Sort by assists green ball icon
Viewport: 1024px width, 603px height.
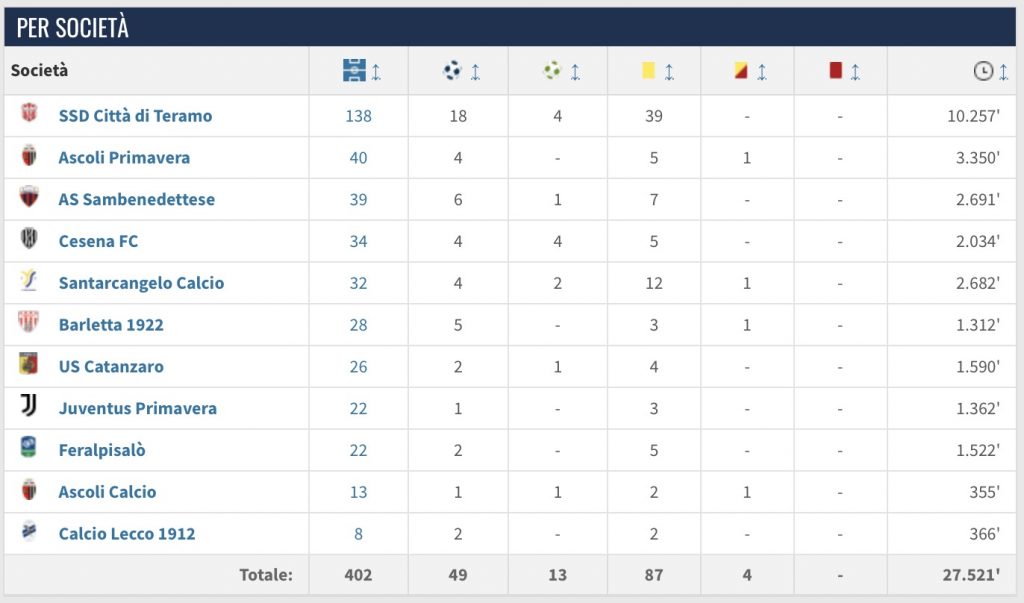(553, 71)
